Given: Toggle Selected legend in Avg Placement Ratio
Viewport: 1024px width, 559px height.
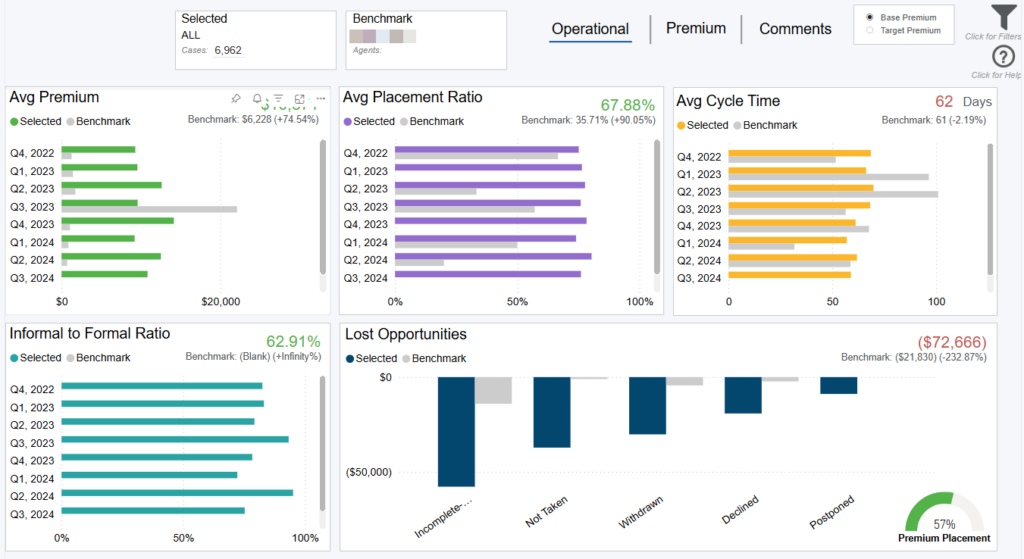Looking at the screenshot, I should tap(369, 121).
